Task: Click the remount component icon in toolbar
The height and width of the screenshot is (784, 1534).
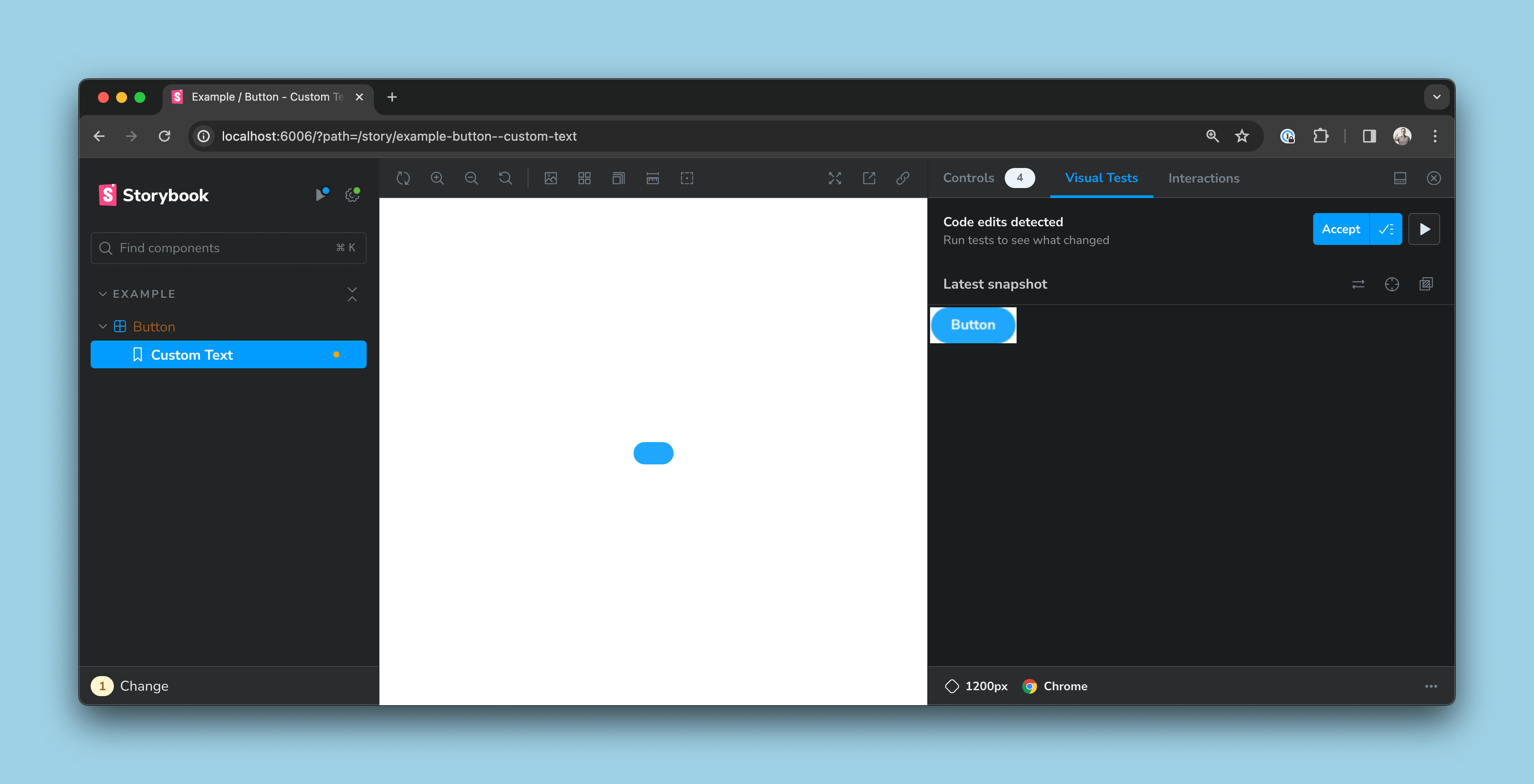Action: click(403, 178)
